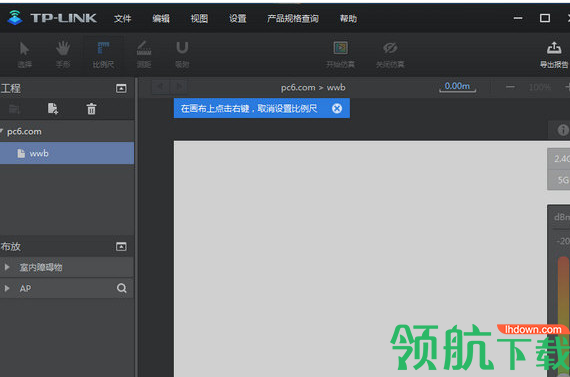Search AP models with magnifier icon

122,288
